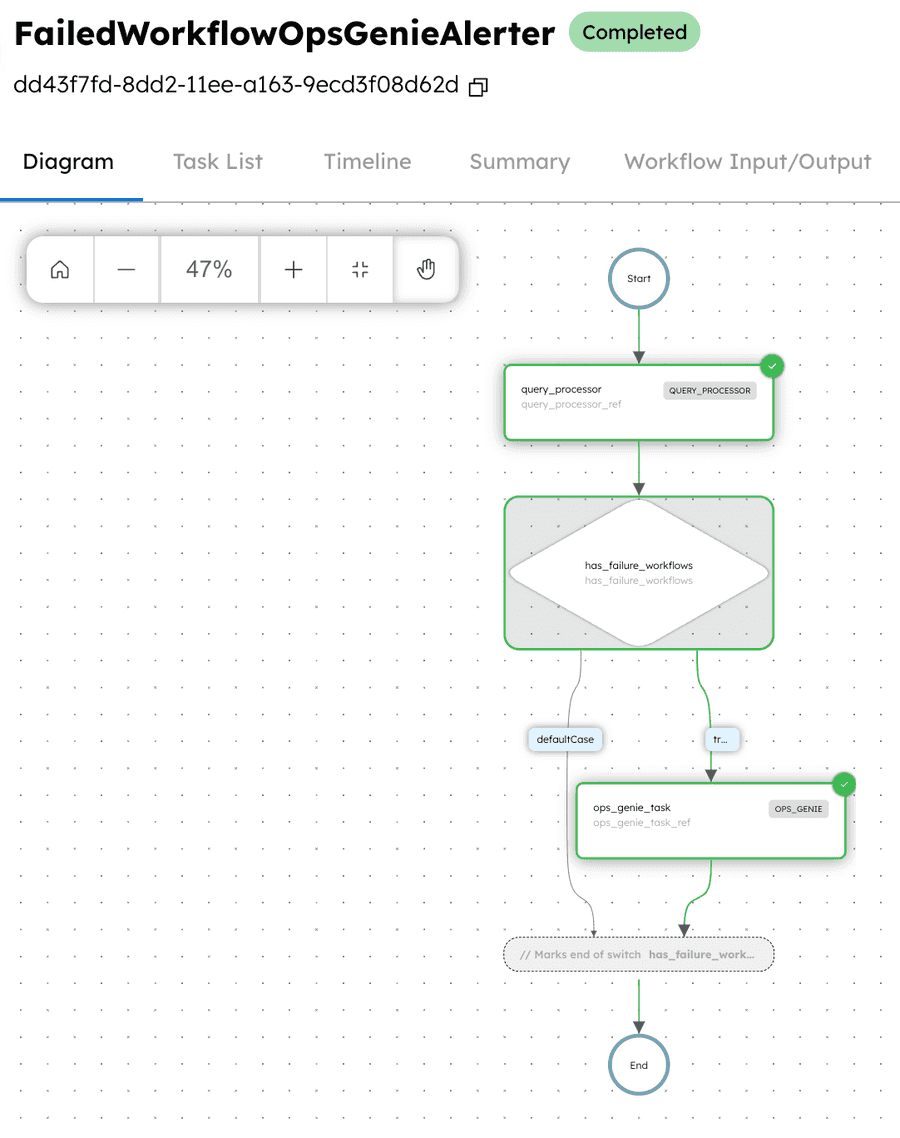The width and height of the screenshot is (900, 1138).
Task: Click the query_processor_ref reference text
Action: coord(571,404)
